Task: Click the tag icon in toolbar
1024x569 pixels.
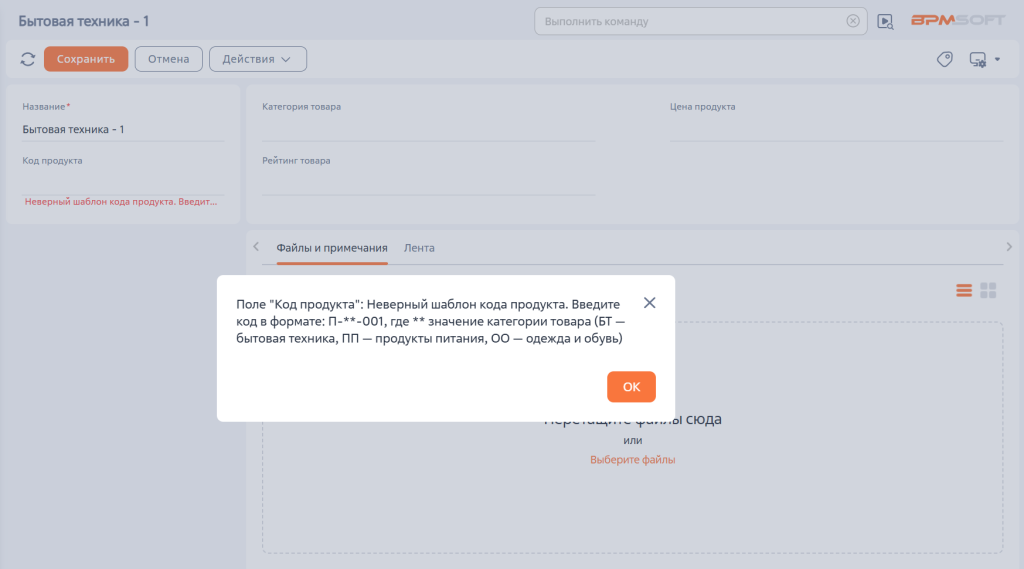Action: point(944,60)
